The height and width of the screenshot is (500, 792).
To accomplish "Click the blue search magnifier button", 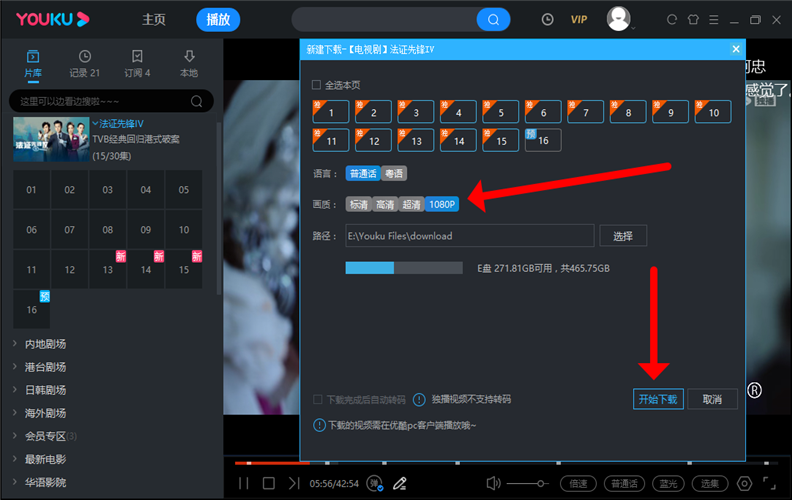I will 492,19.
